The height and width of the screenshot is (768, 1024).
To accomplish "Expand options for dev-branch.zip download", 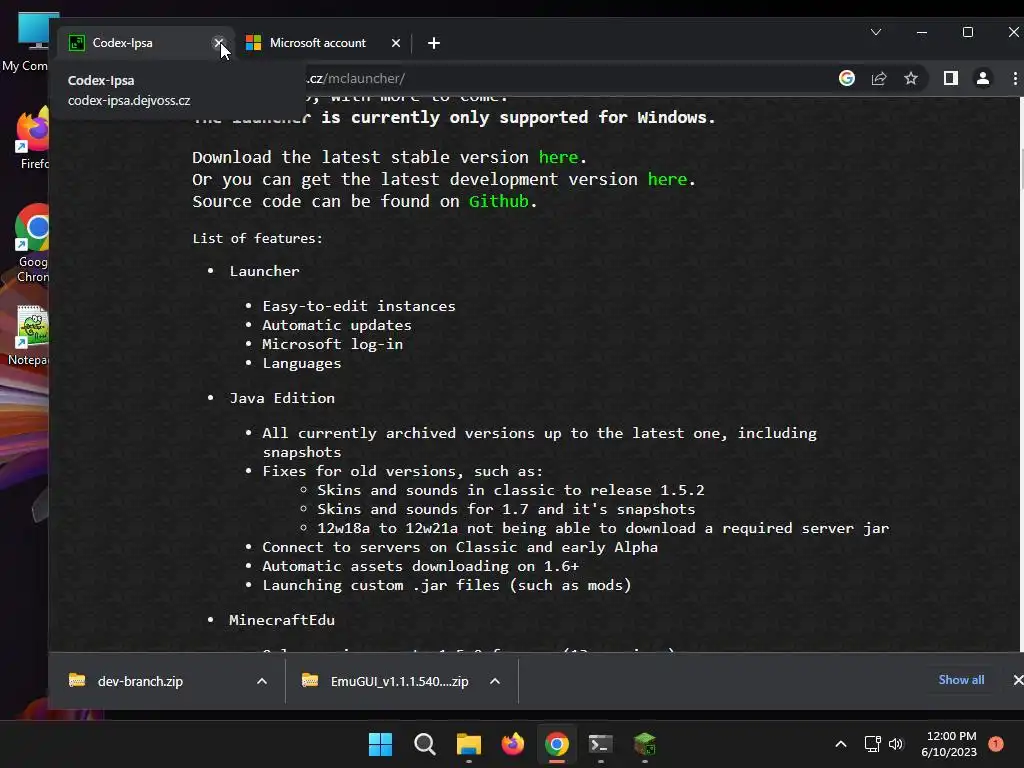I will point(262,681).
